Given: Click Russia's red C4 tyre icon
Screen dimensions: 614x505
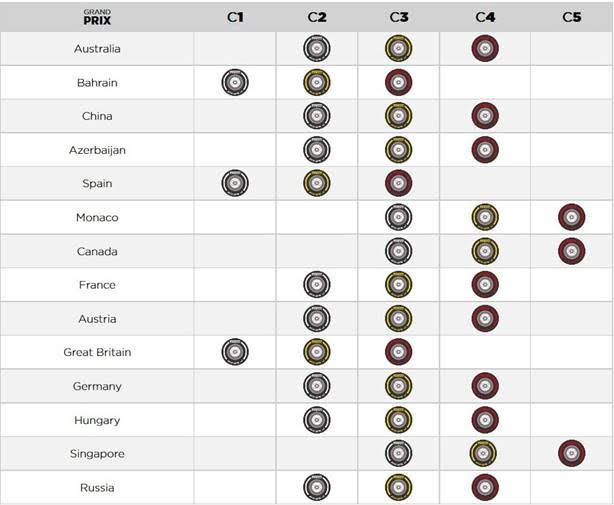Looking at the screenshot, I should [485, 488].
